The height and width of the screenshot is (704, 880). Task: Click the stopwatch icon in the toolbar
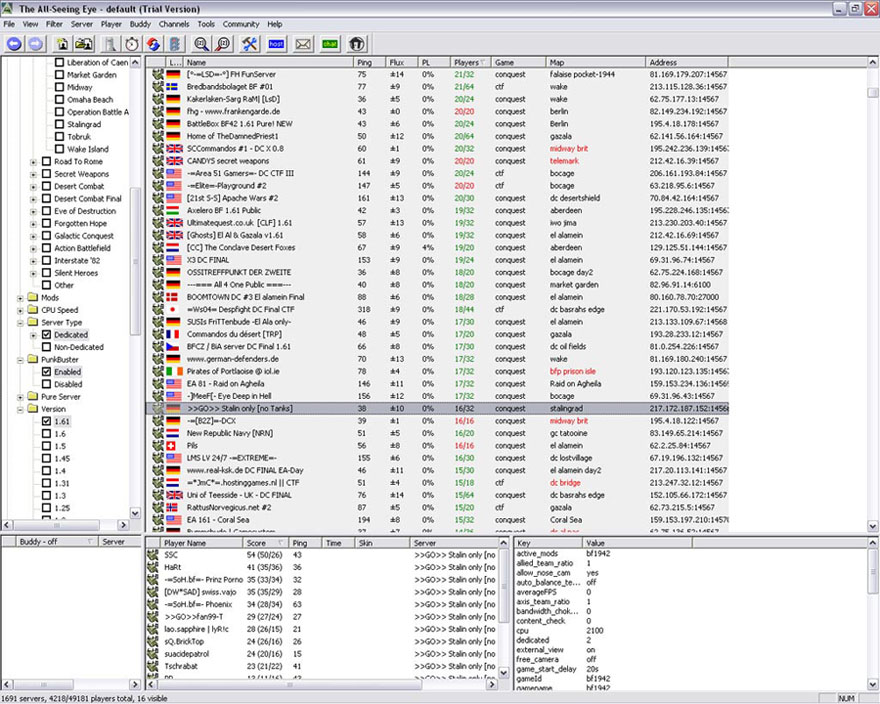[x=132, y=43]
